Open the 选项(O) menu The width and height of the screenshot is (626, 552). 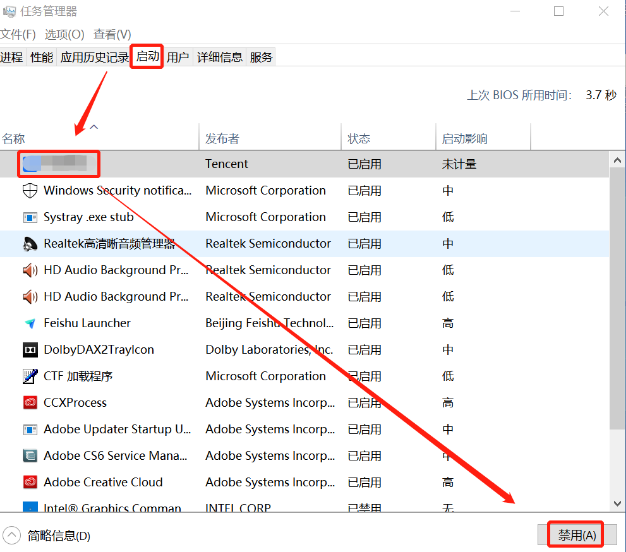(64, 35)
